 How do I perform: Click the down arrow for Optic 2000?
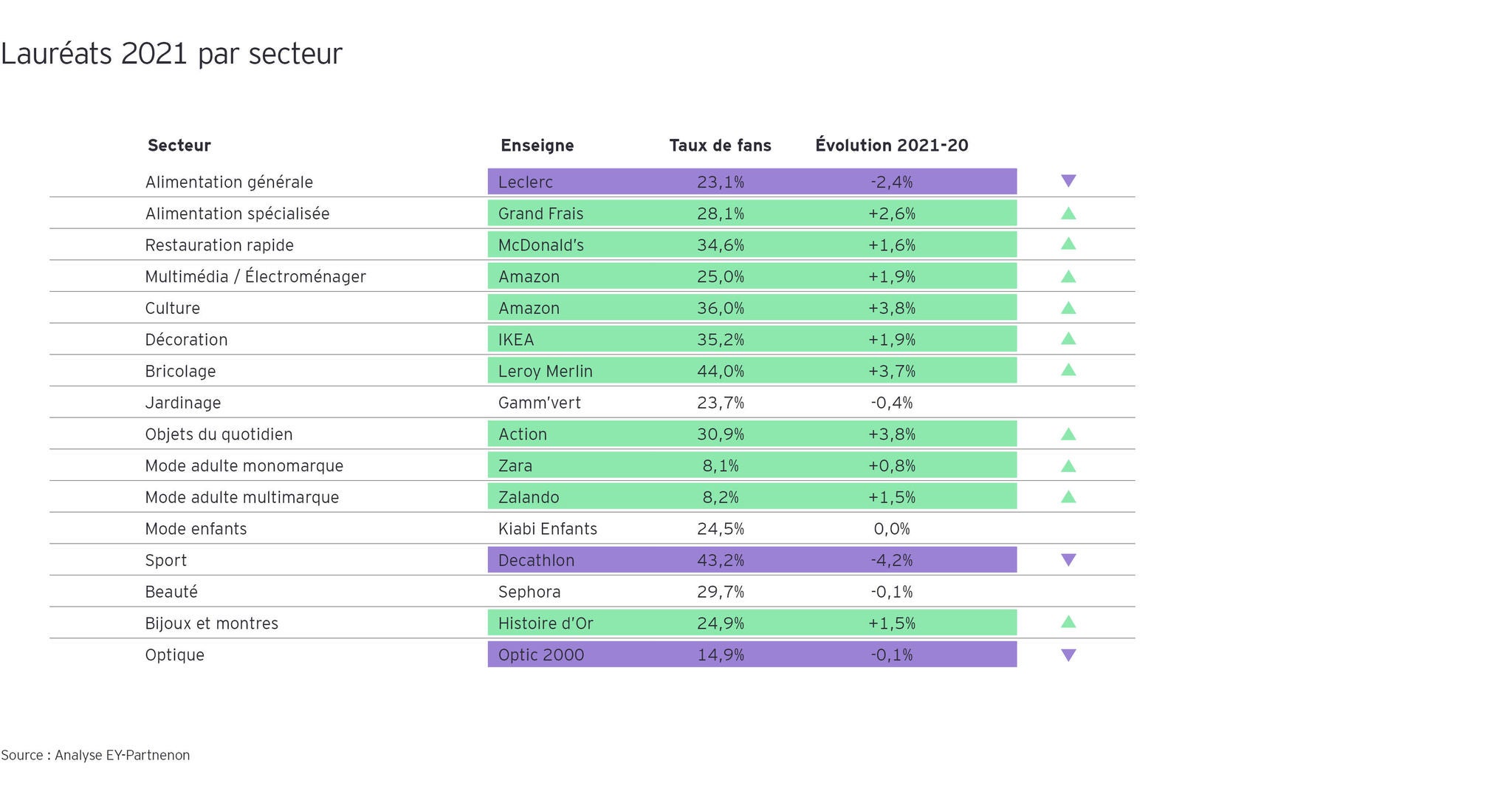click(1068, 655)
